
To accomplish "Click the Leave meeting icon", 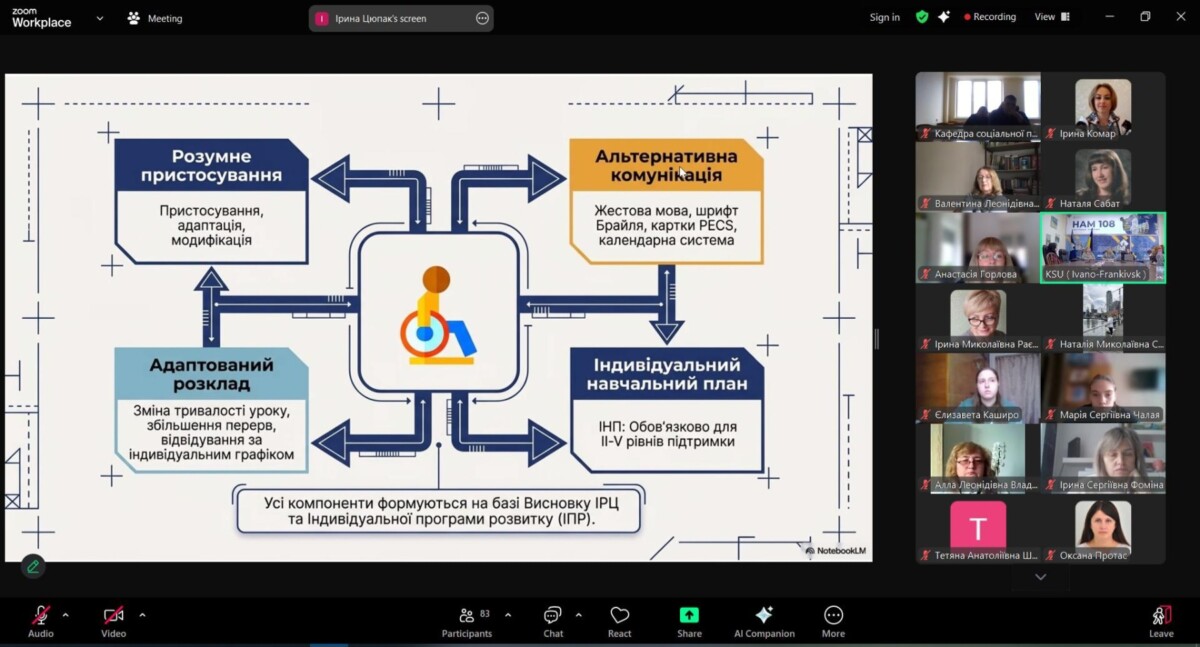I will [x=1161, y=621].
